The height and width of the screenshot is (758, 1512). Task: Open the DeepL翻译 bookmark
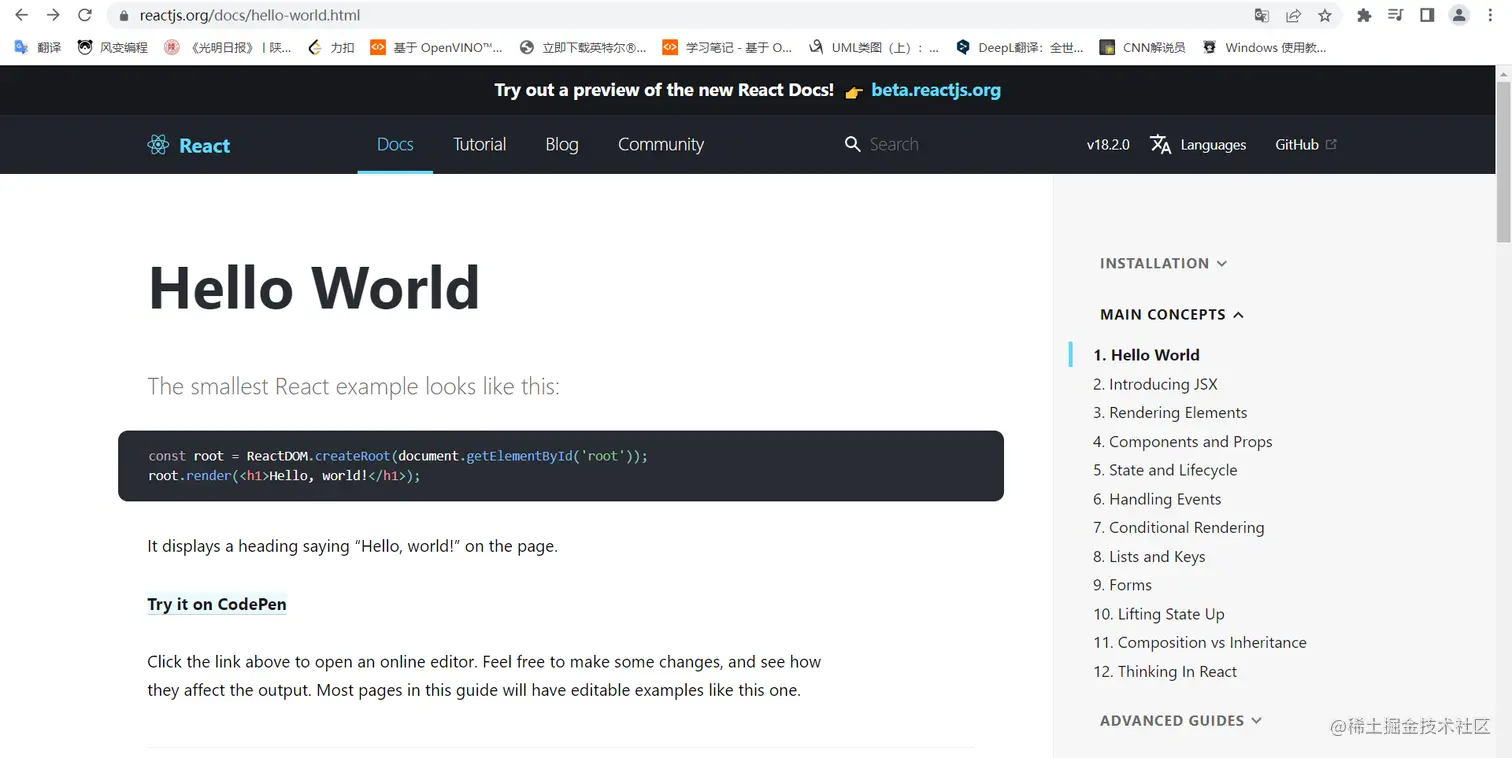point(1020,47)
